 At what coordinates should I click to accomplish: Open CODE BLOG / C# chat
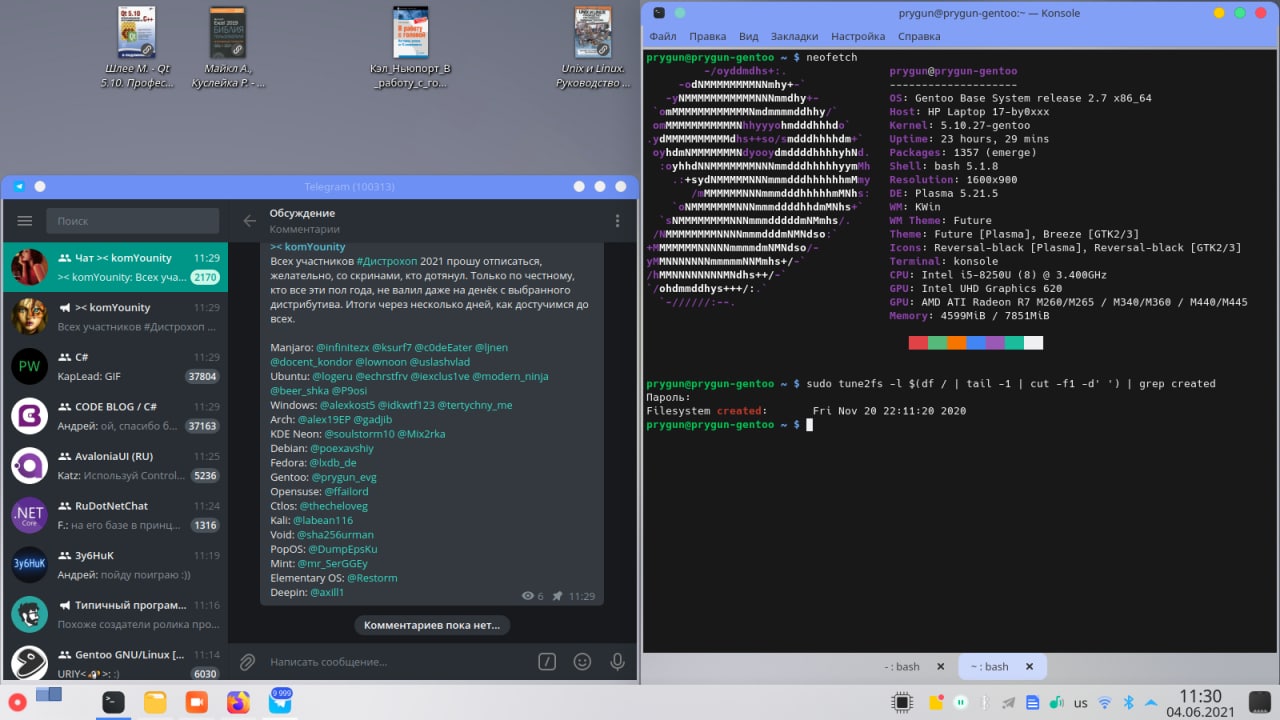pyautogui.click(x=114, y=416)
